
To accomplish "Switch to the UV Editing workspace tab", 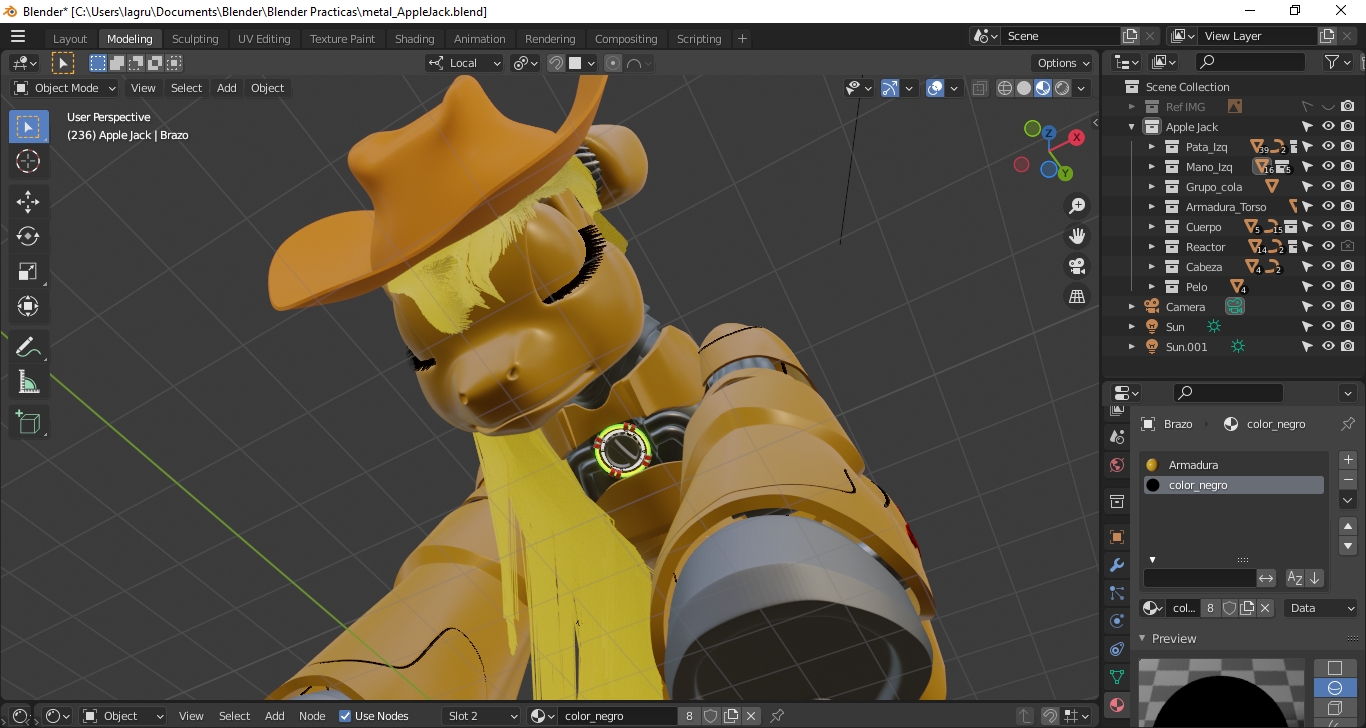I will coord(264,39).
